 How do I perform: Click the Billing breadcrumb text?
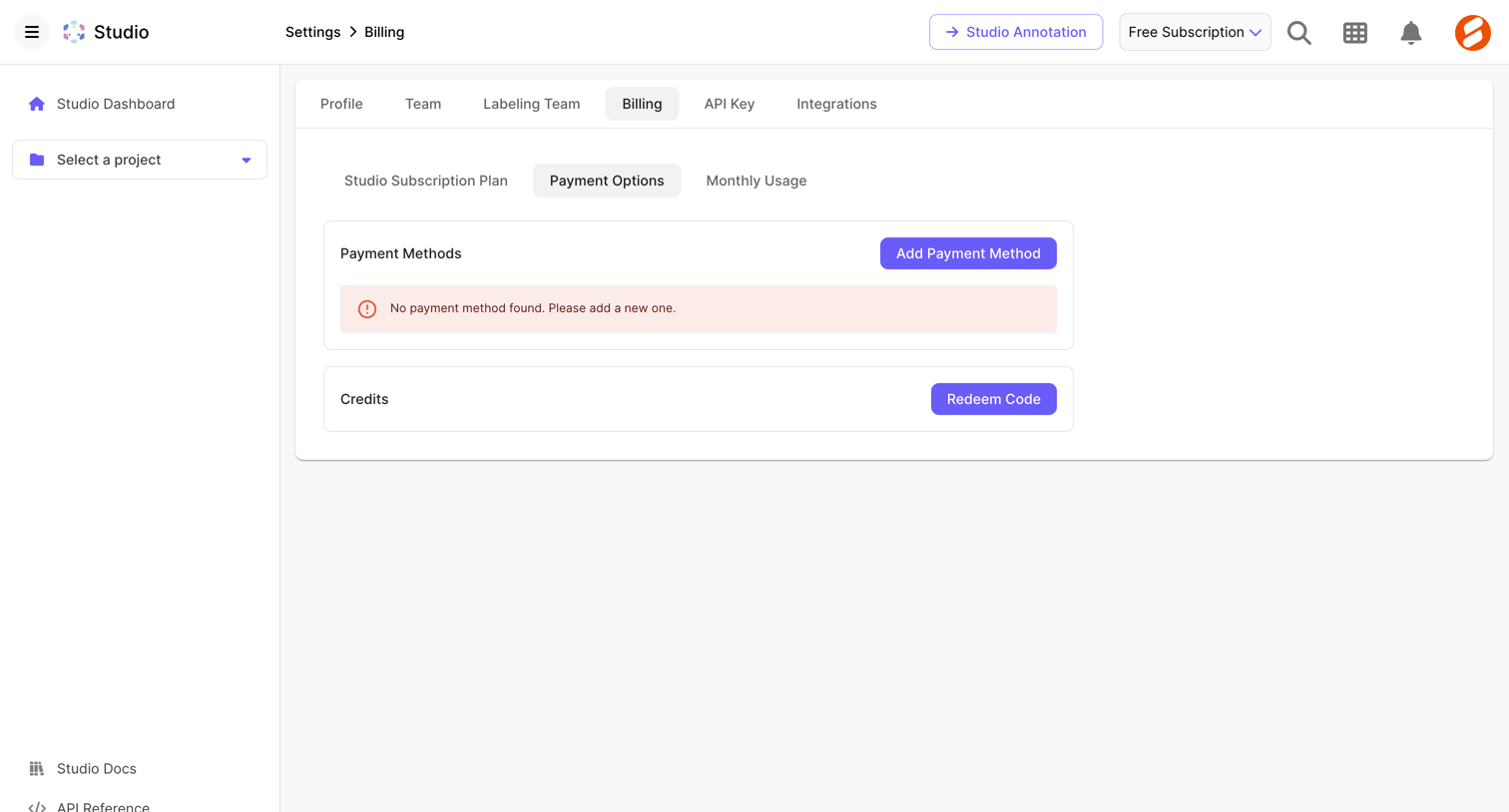[x=384, y=32]
